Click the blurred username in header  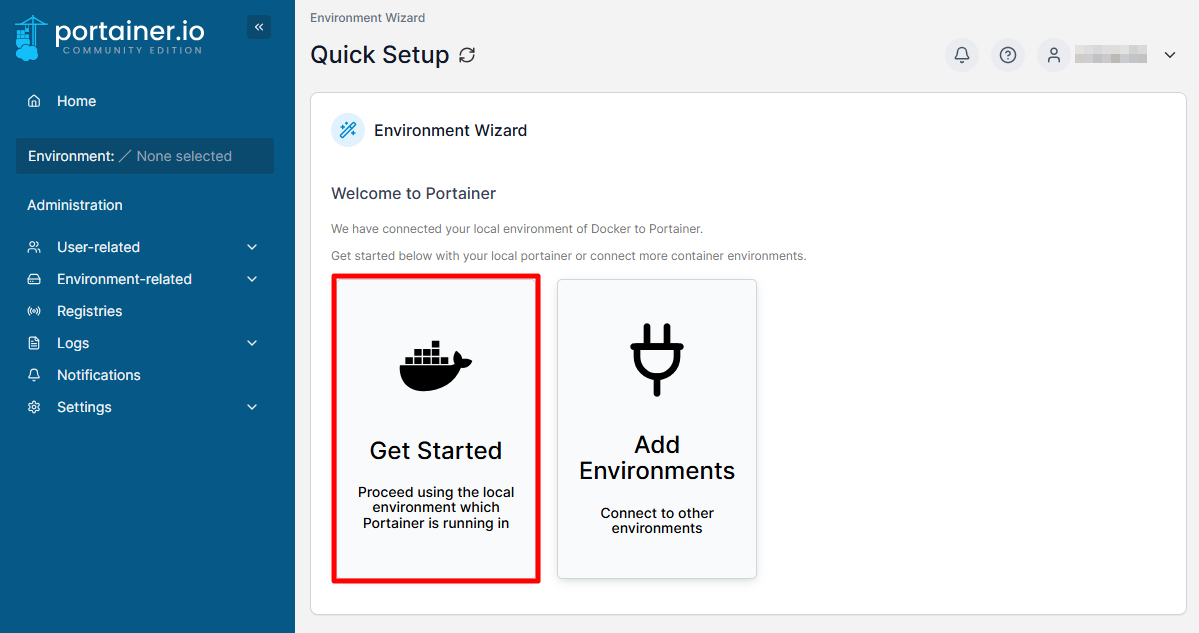coord(1111,55)
